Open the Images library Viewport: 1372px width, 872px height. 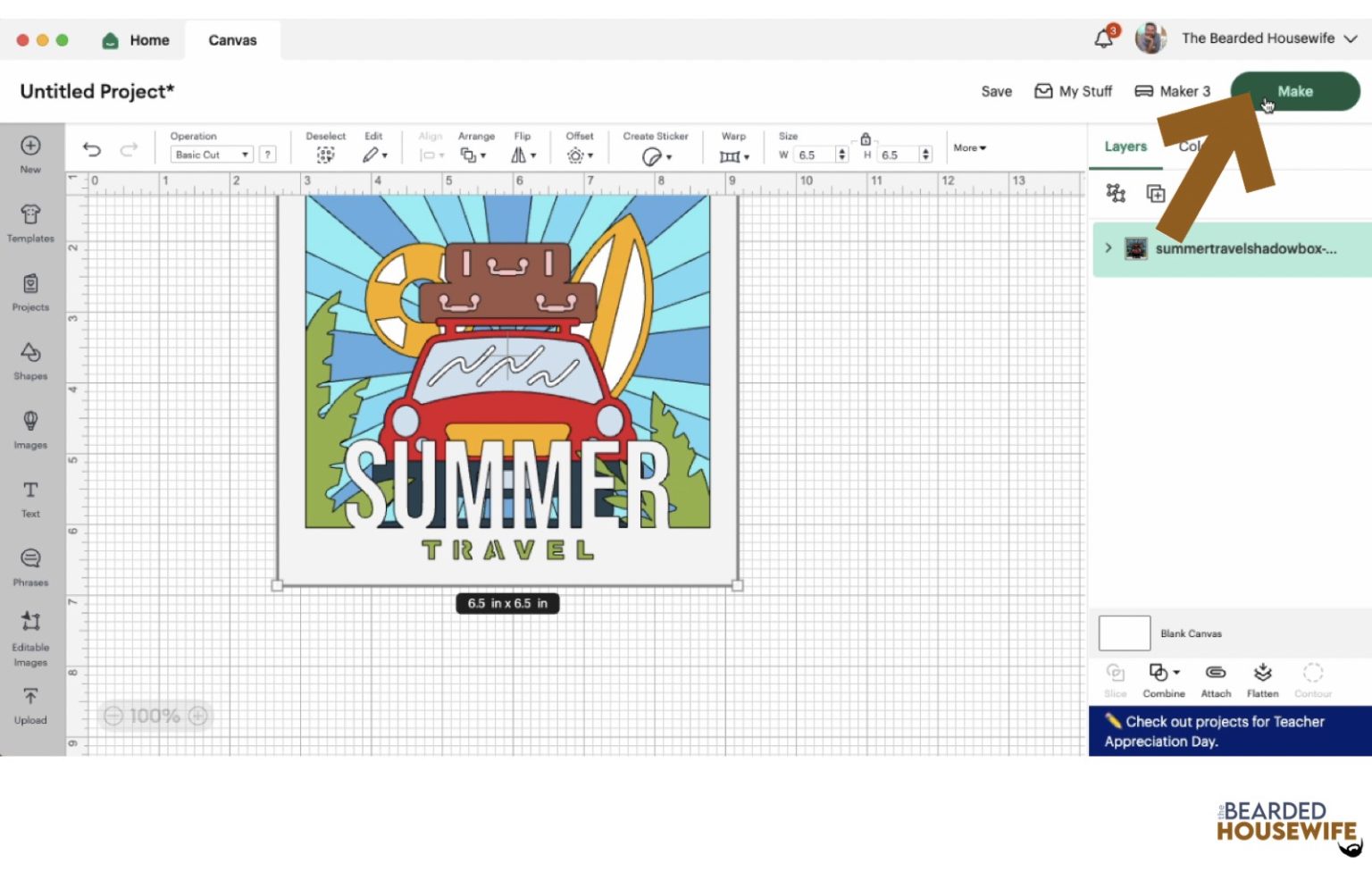(30, 428)
